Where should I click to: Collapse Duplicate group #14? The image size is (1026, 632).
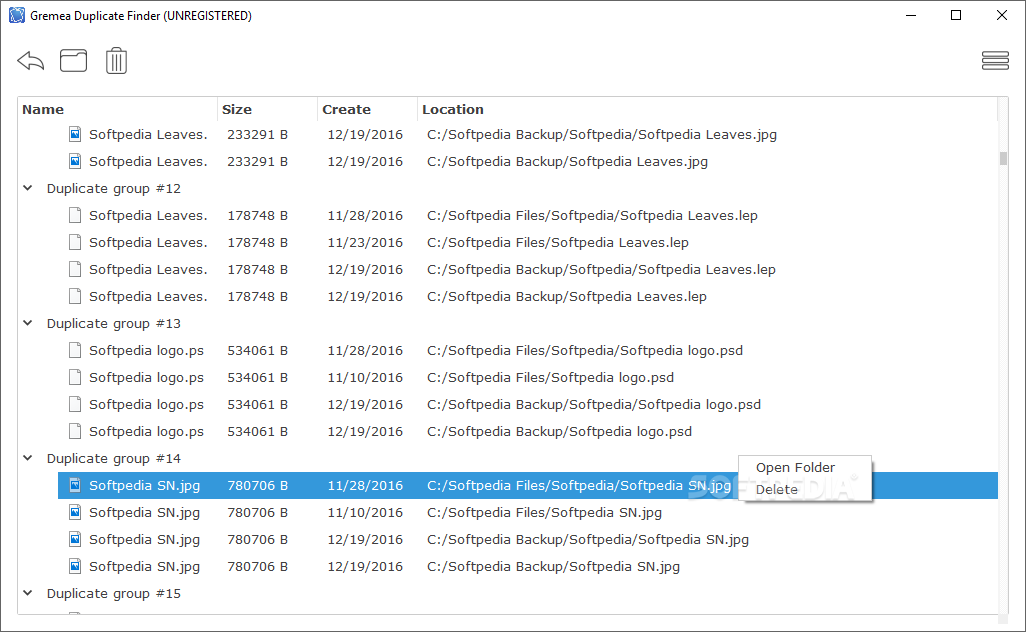coord(28,458)
